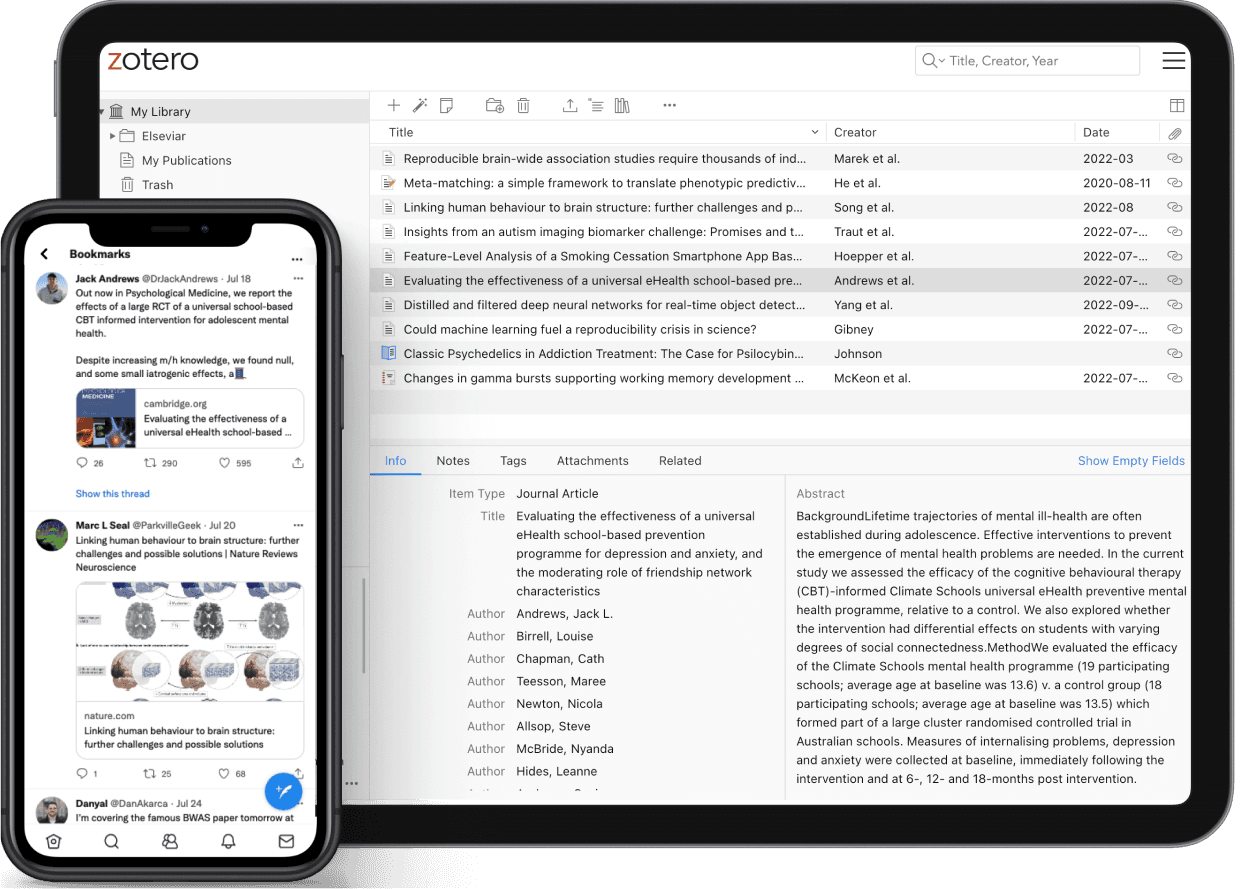Click the magic wand add-by-identifier icon

(420, 105)
